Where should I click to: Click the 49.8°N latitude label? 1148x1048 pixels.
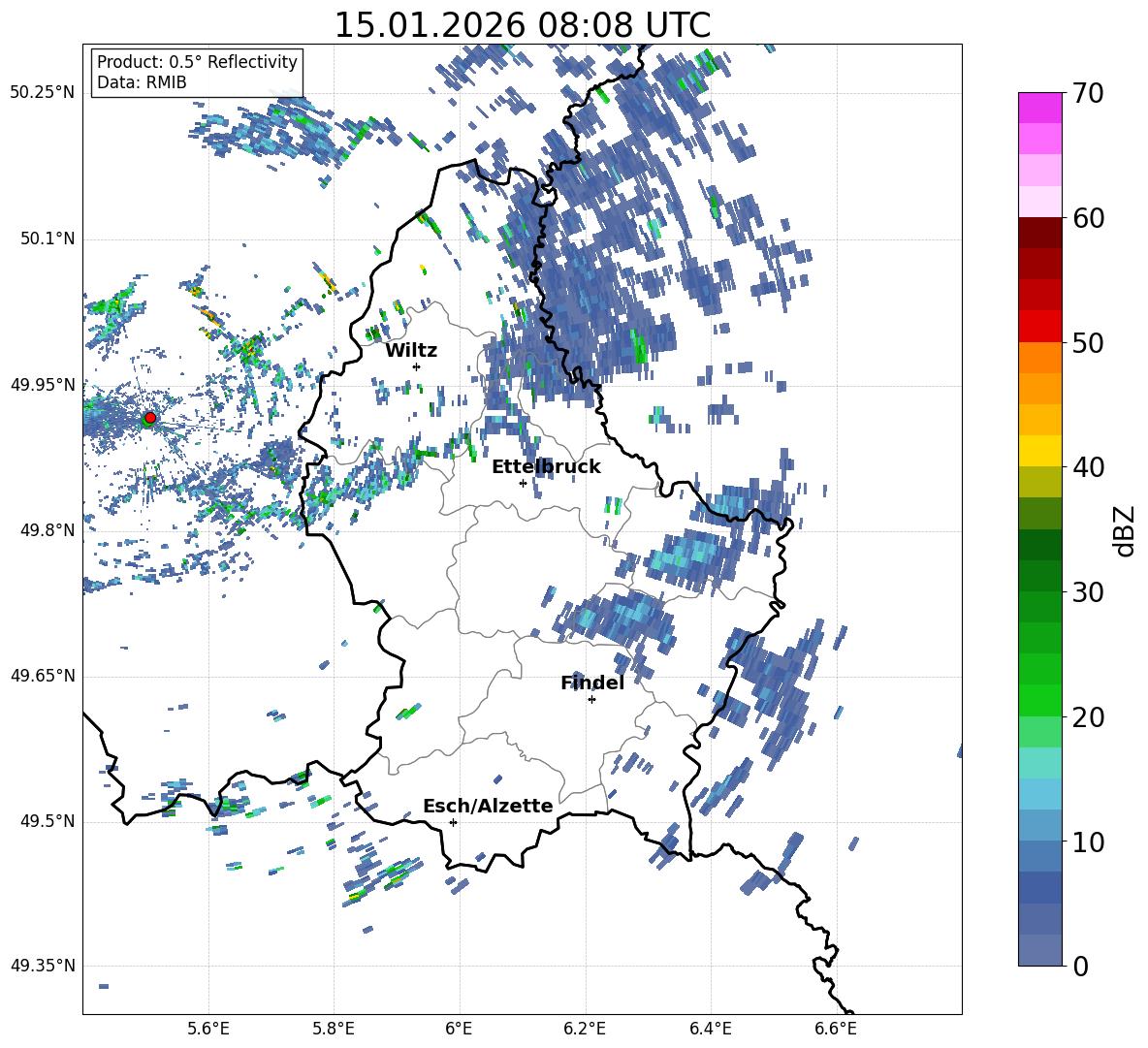[x=48, y=530]
